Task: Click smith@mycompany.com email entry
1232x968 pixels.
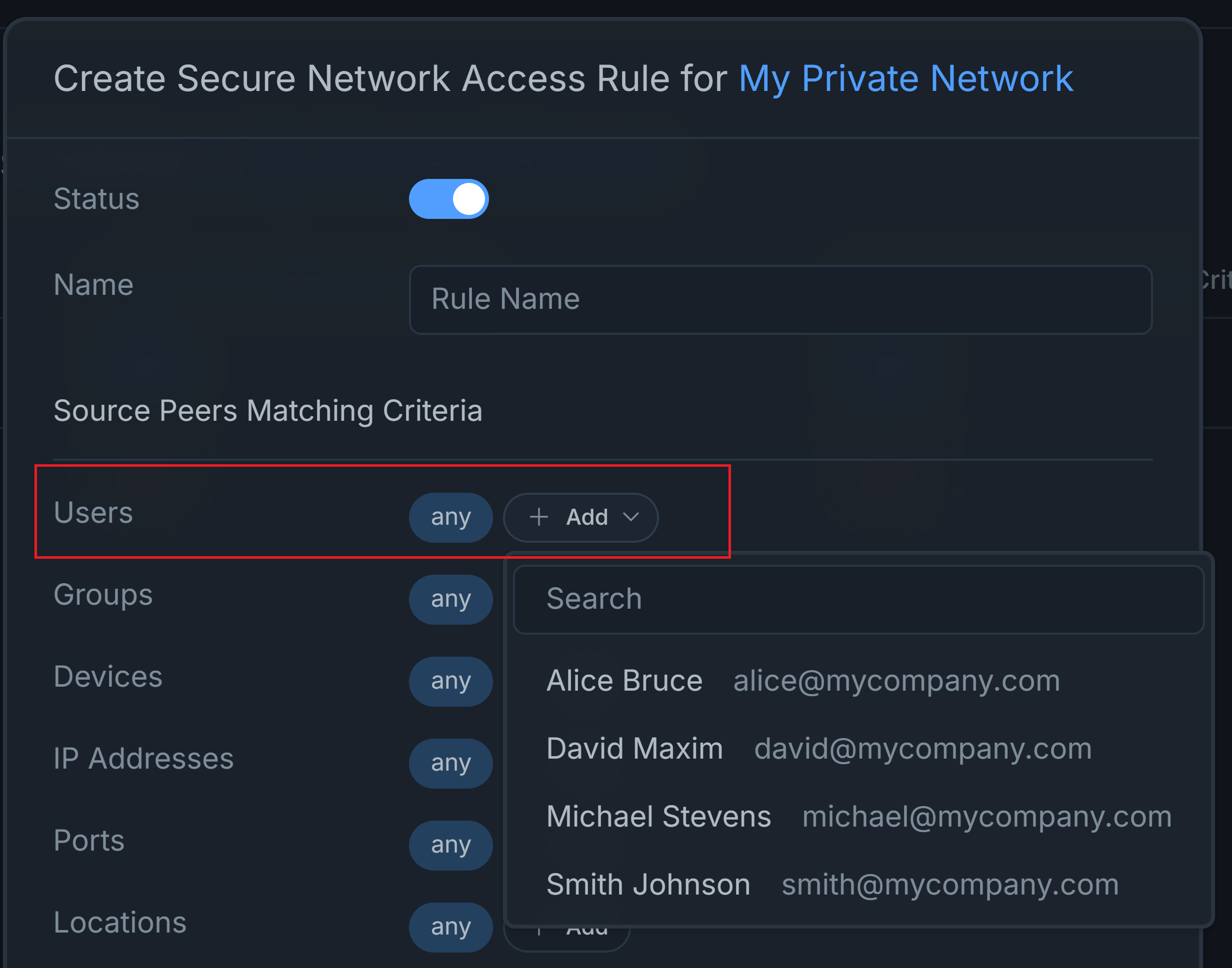Action: (950, 884)
